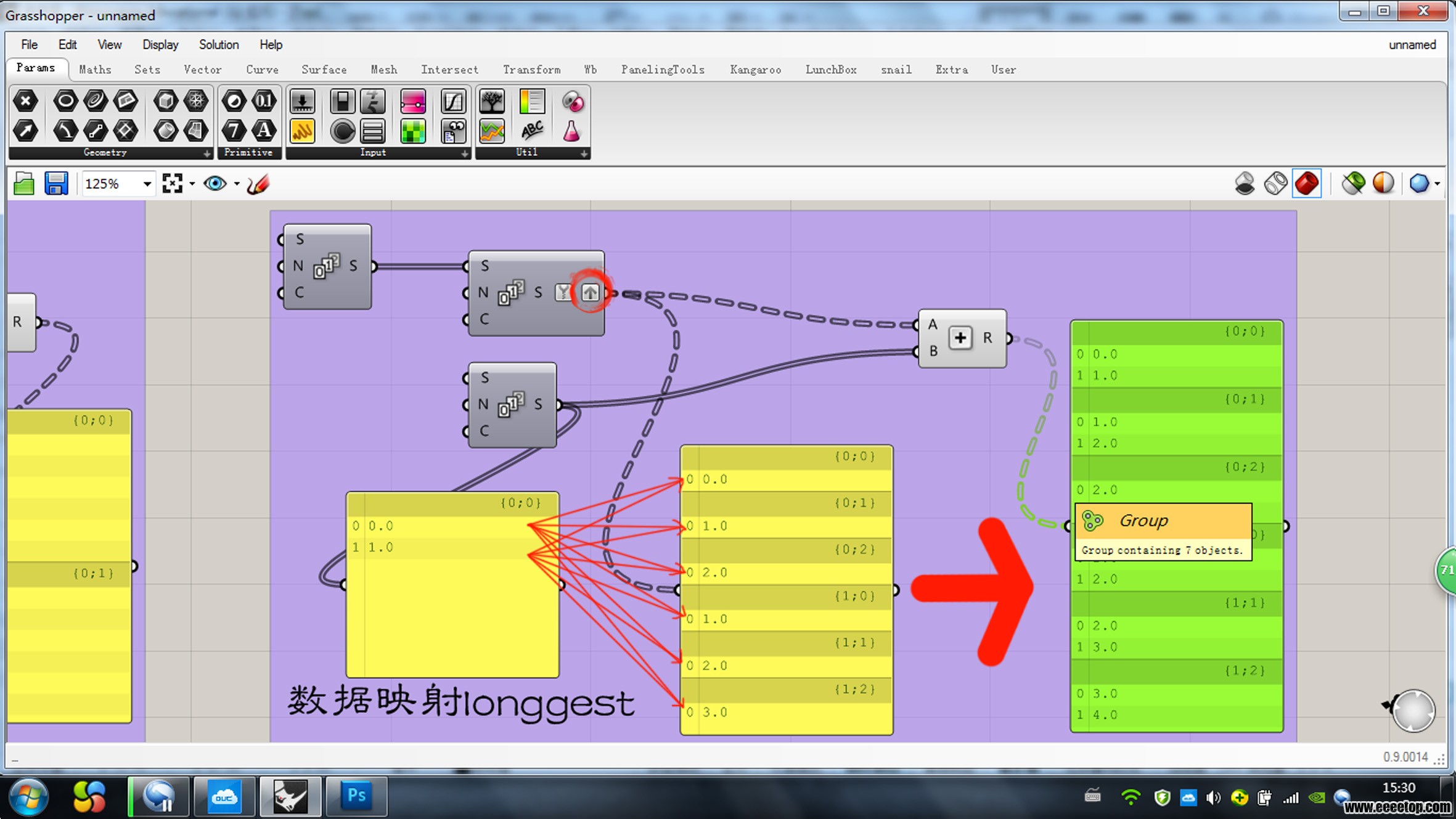
Task: Select the pink flask Galapagos icon
Action: [572, 130]
